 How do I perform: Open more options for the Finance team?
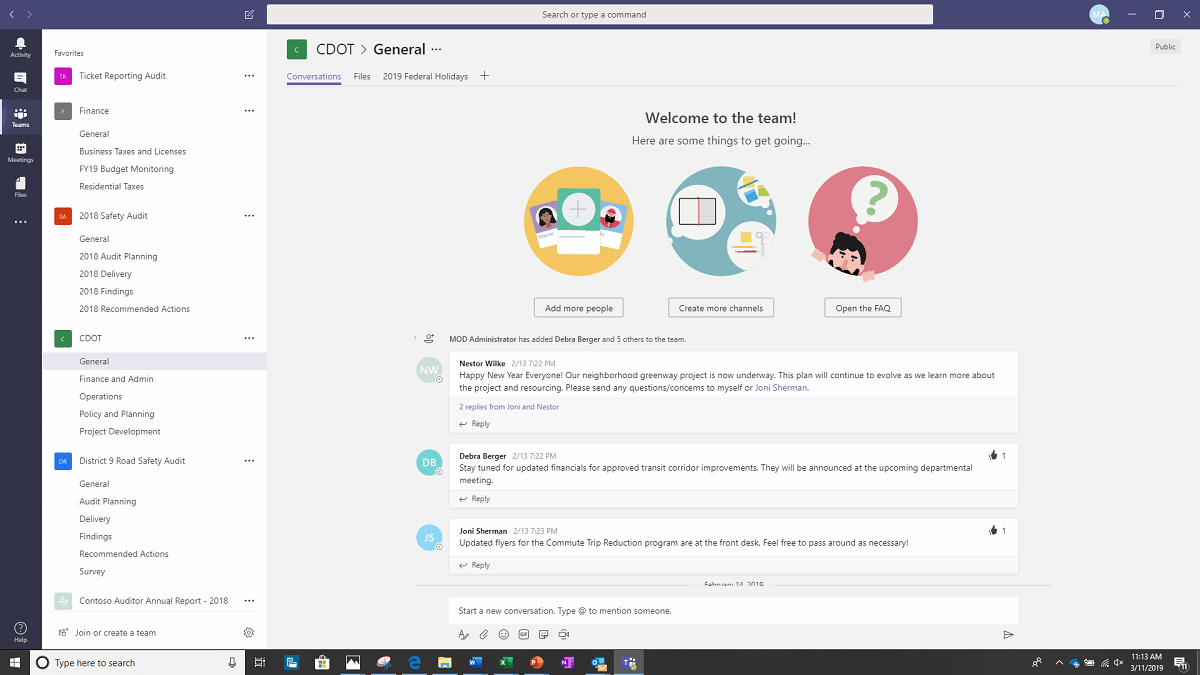[x=248, y=110]
